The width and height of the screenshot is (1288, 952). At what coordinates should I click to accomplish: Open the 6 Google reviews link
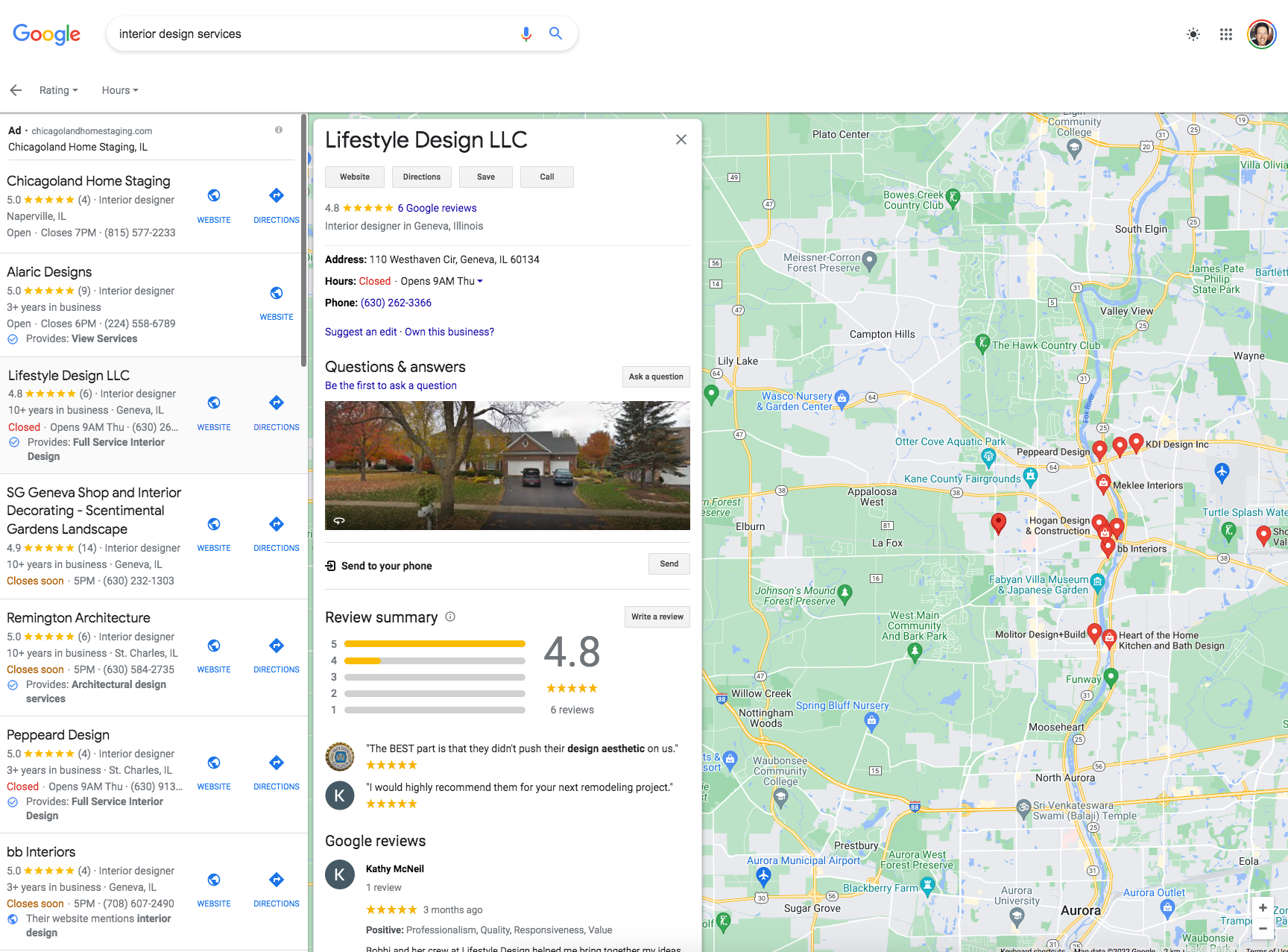coord(437,208)
